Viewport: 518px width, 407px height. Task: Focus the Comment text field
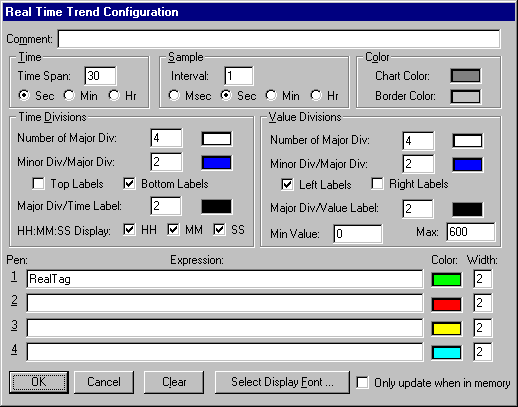[279, 39]
